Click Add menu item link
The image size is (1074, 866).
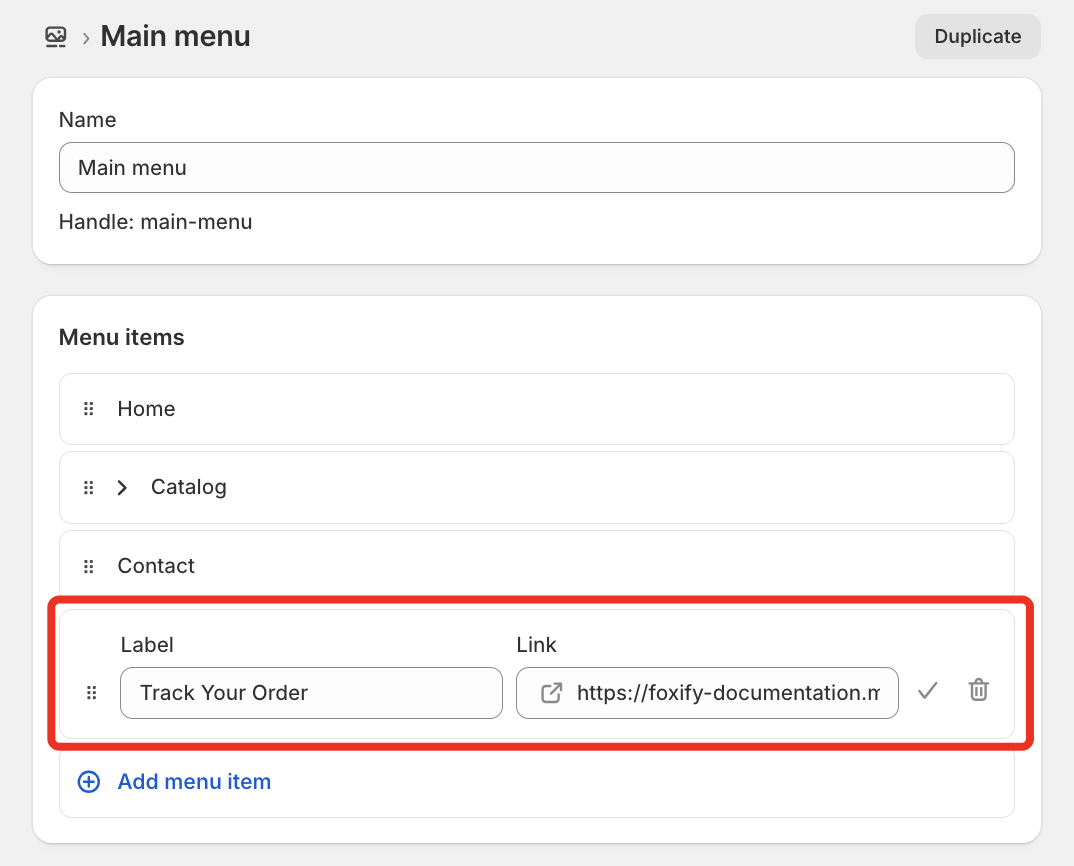pyautogui.click(x=195, y=782)
